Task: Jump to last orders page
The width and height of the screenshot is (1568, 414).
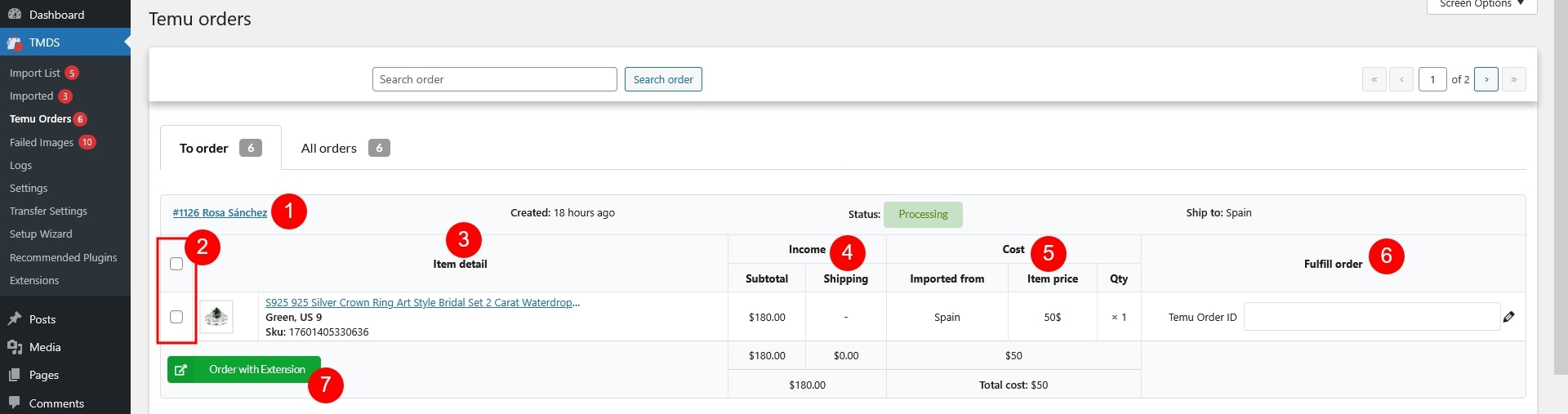Action: click(1513, 79)
